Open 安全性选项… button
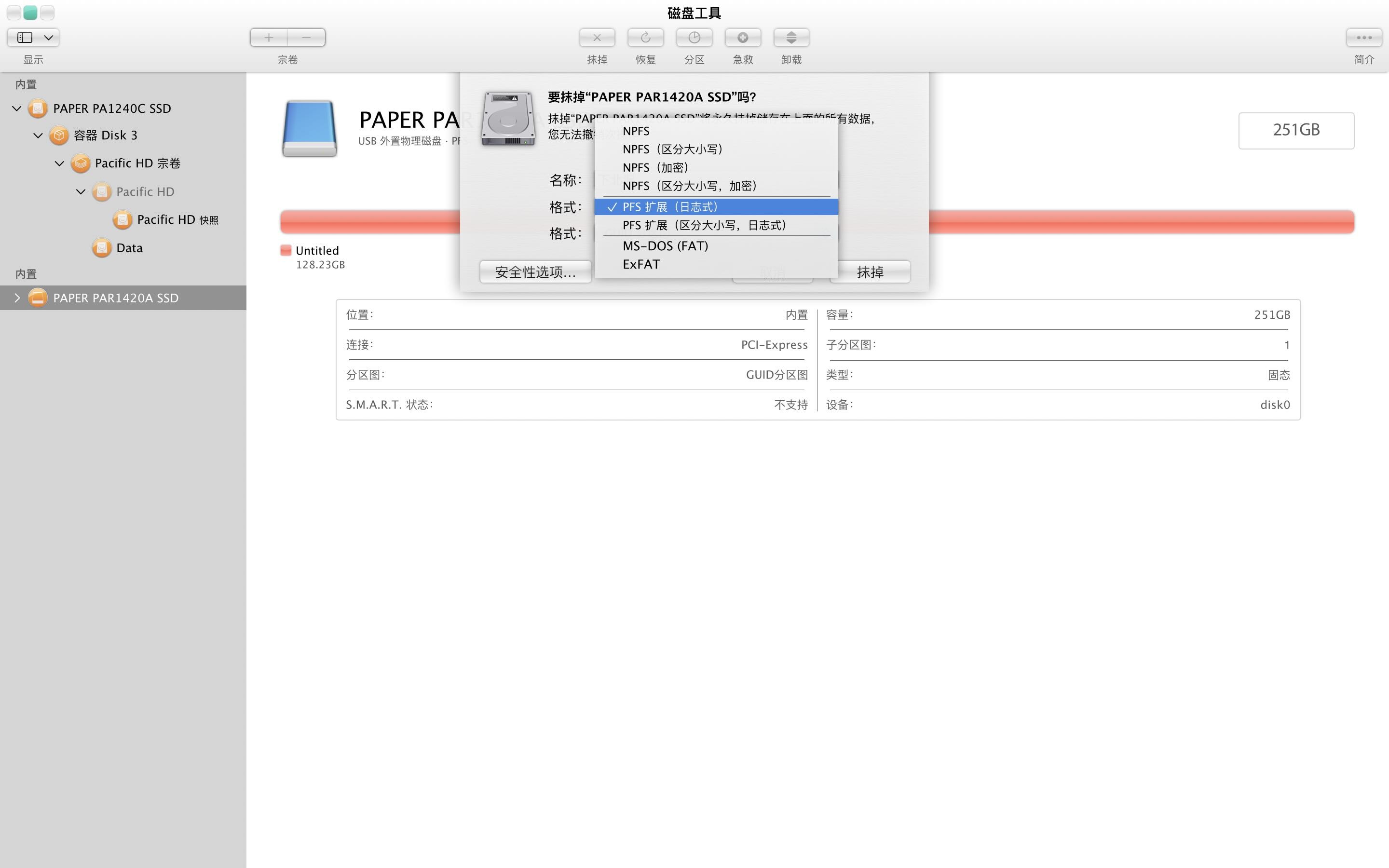1389x868 pixels. click(x=535, y=272)
